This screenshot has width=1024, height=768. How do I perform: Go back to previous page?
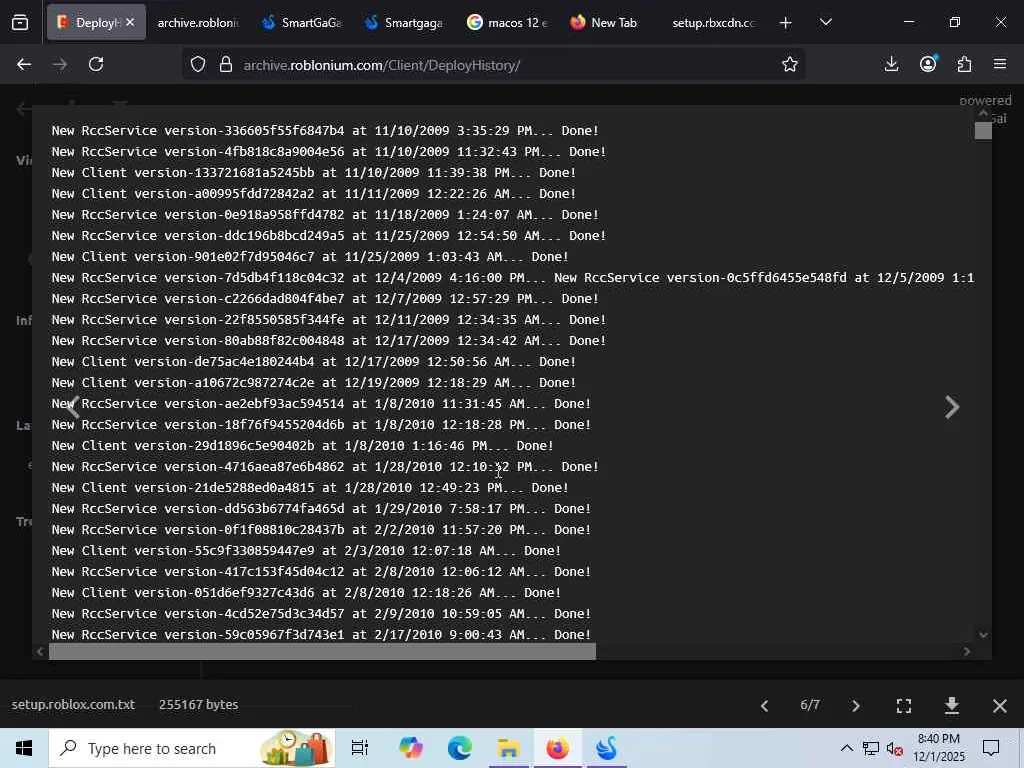tap(24, 65)
